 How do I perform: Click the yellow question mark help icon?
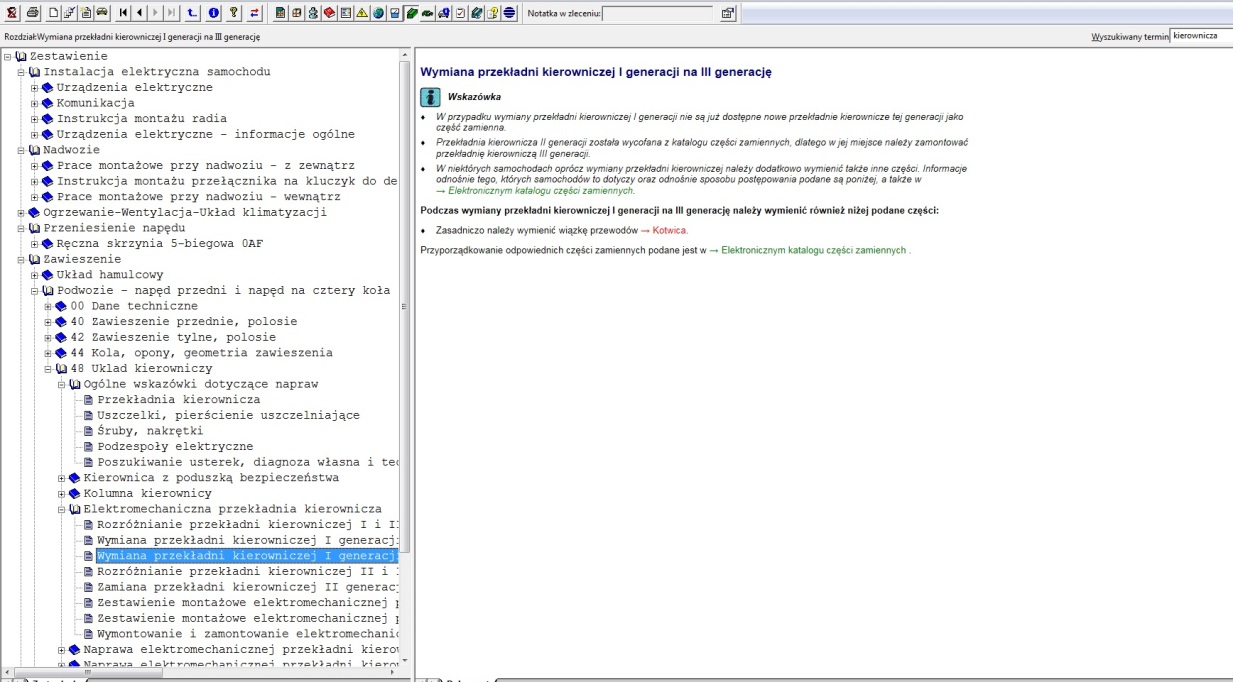click(234, 13)
